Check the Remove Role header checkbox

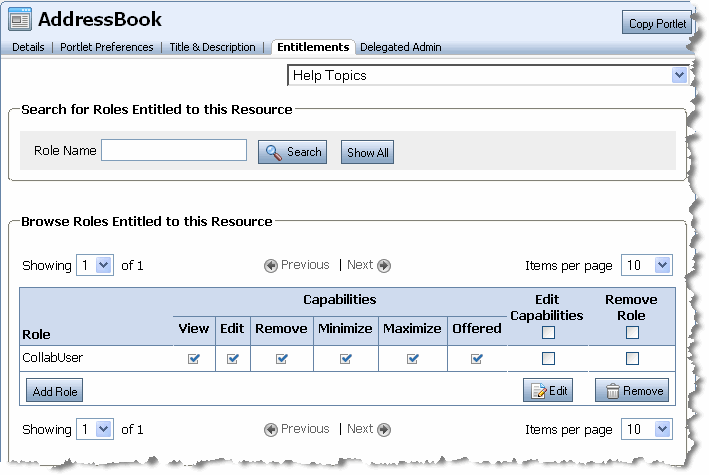click(632, 333)
